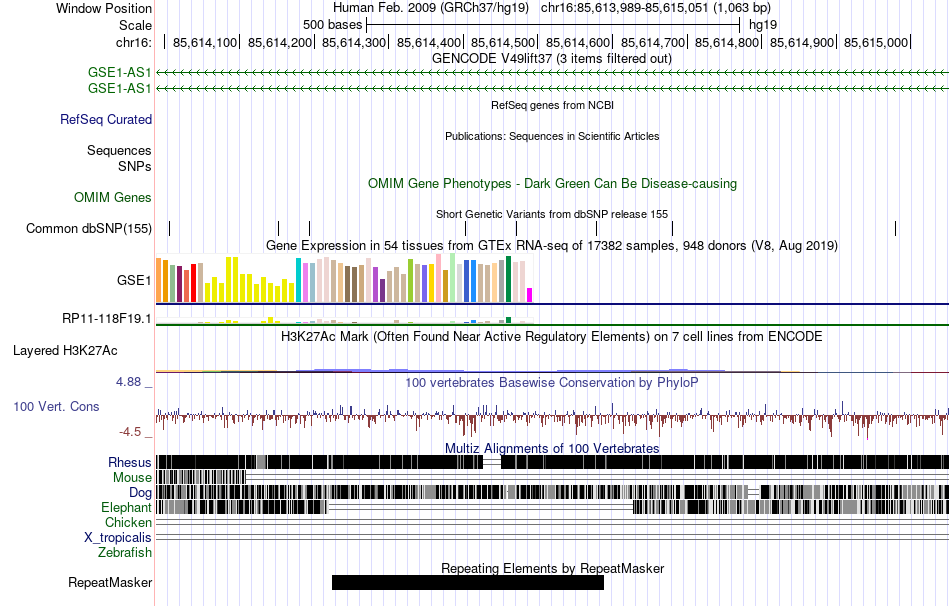Click the upper GSE1-AS1 track label
Viewport: 950px width, 606px height.
119,73
